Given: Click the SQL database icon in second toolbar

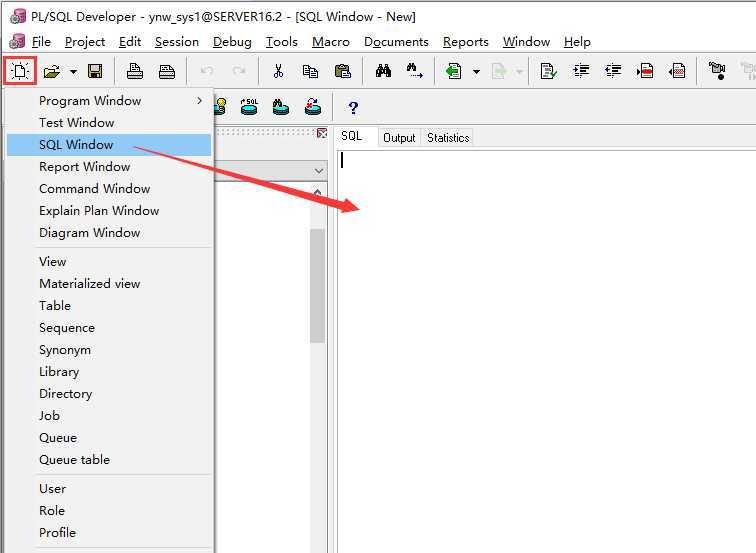Looking at the screenshot, I should coord(249,107).
